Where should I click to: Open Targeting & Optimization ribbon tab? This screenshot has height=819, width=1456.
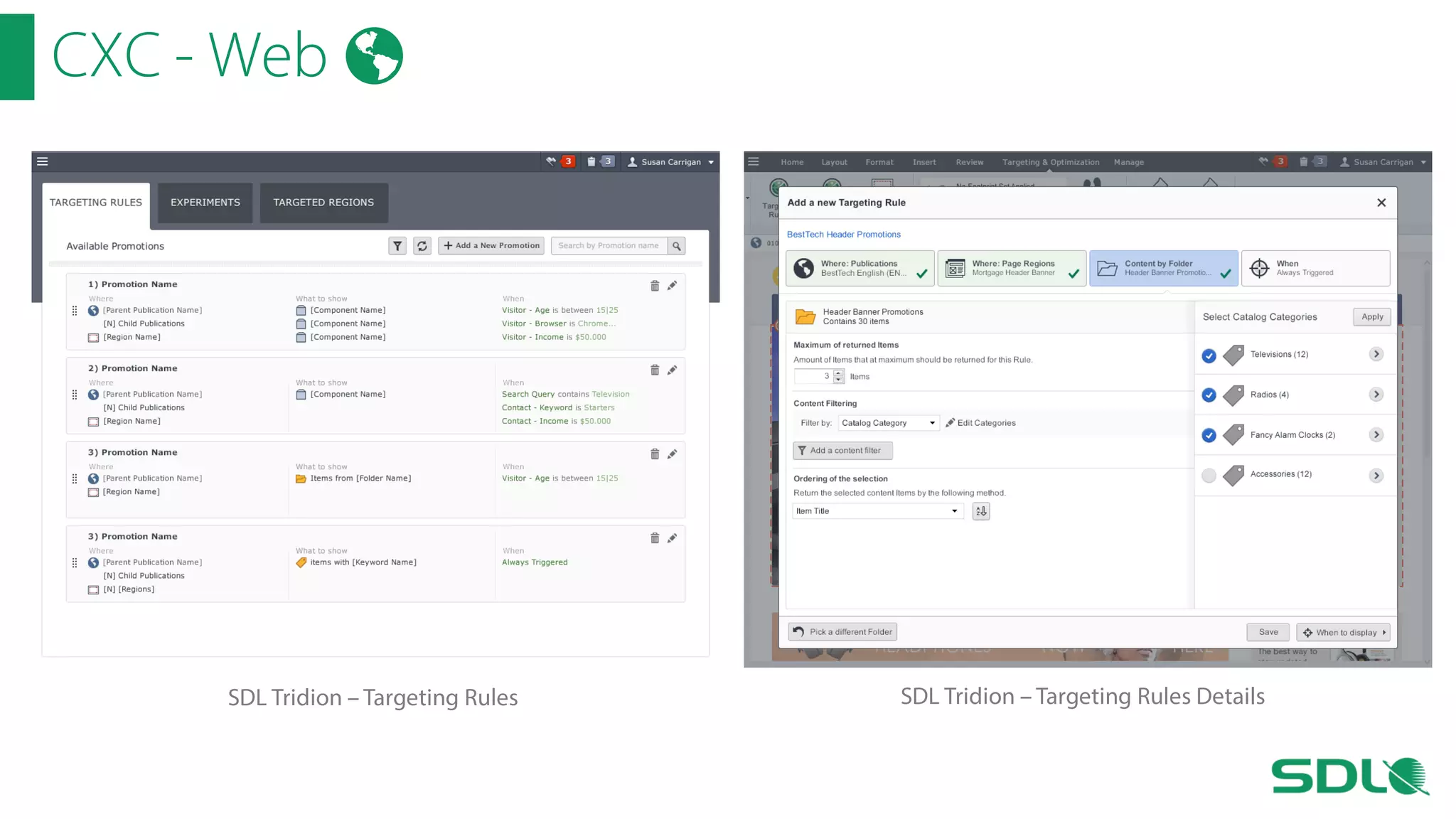(1051, 162)
